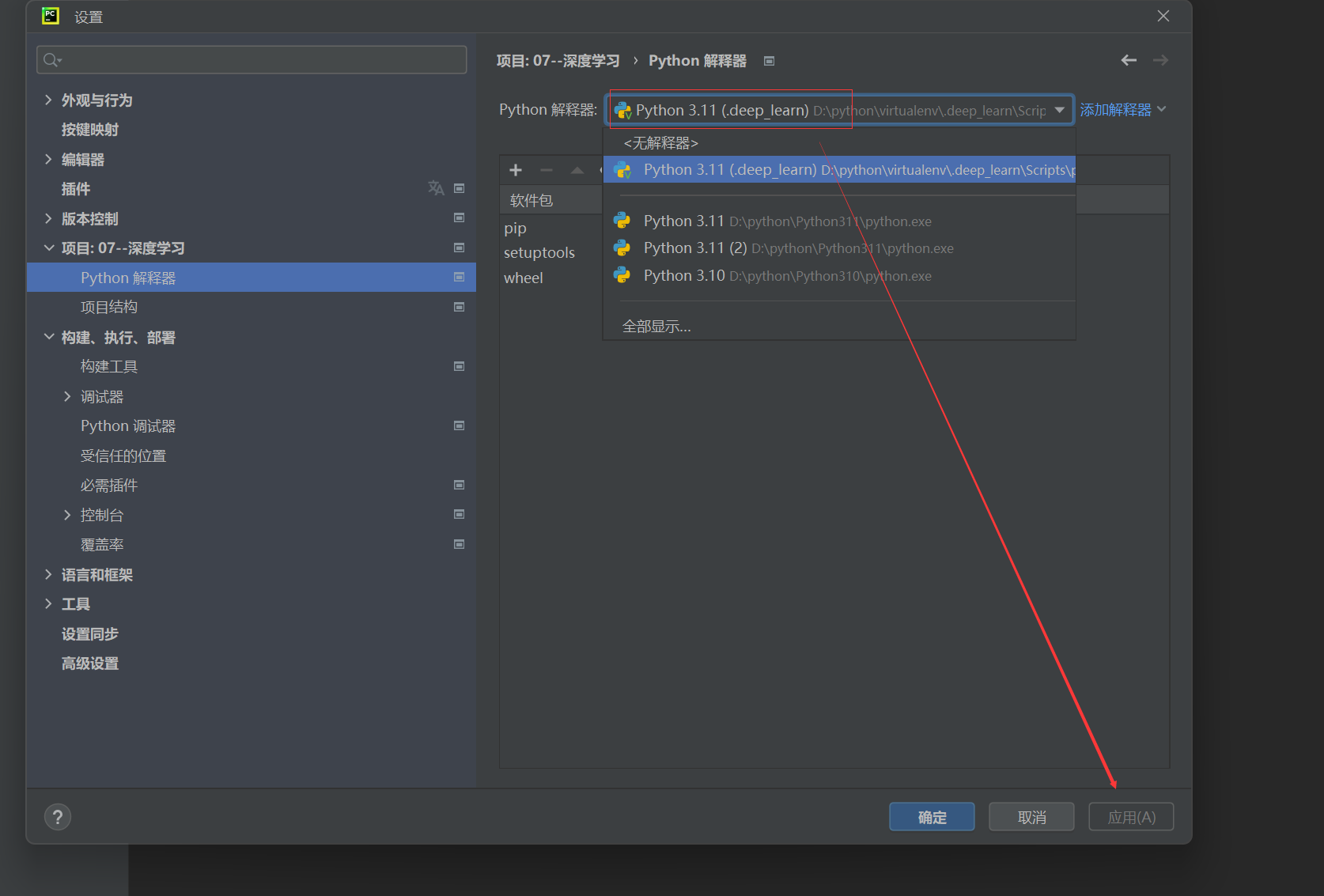The image size is (1324, 896).
Task: Click the 软件包 column header
Action: click(531, 200)
